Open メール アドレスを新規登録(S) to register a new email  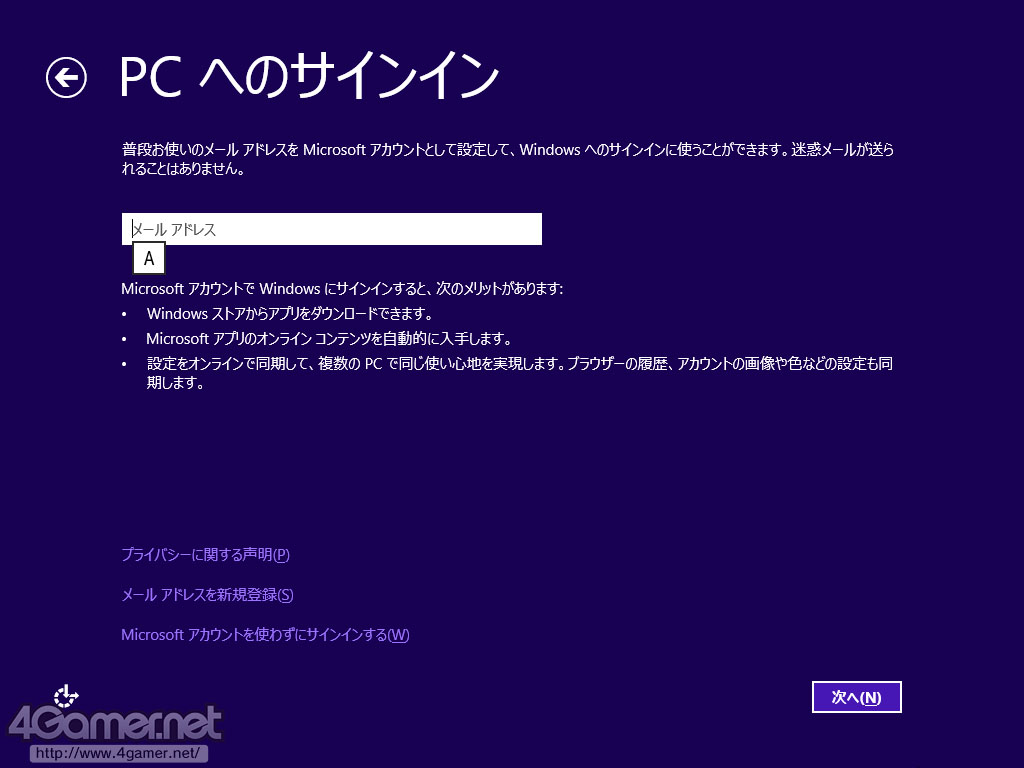click(207, 595)
